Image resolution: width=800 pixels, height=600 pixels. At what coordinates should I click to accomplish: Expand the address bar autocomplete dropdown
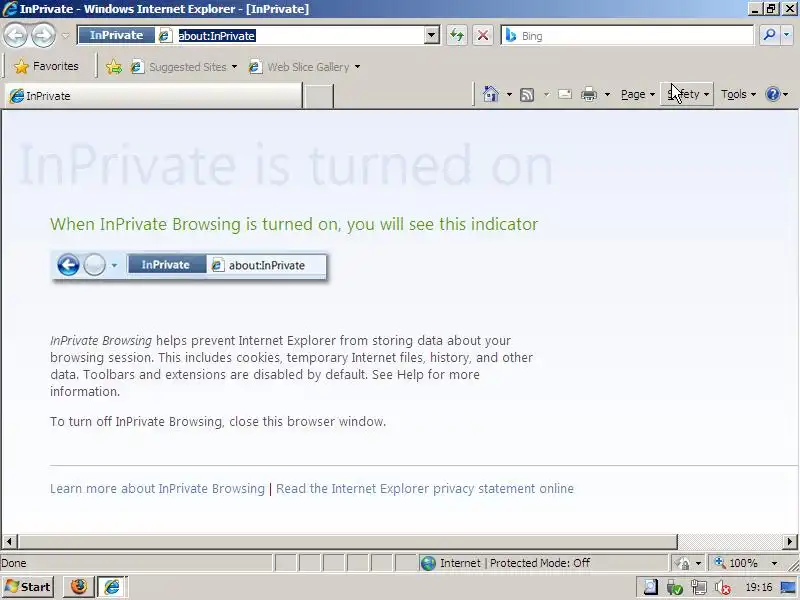[x=432, y=36]
